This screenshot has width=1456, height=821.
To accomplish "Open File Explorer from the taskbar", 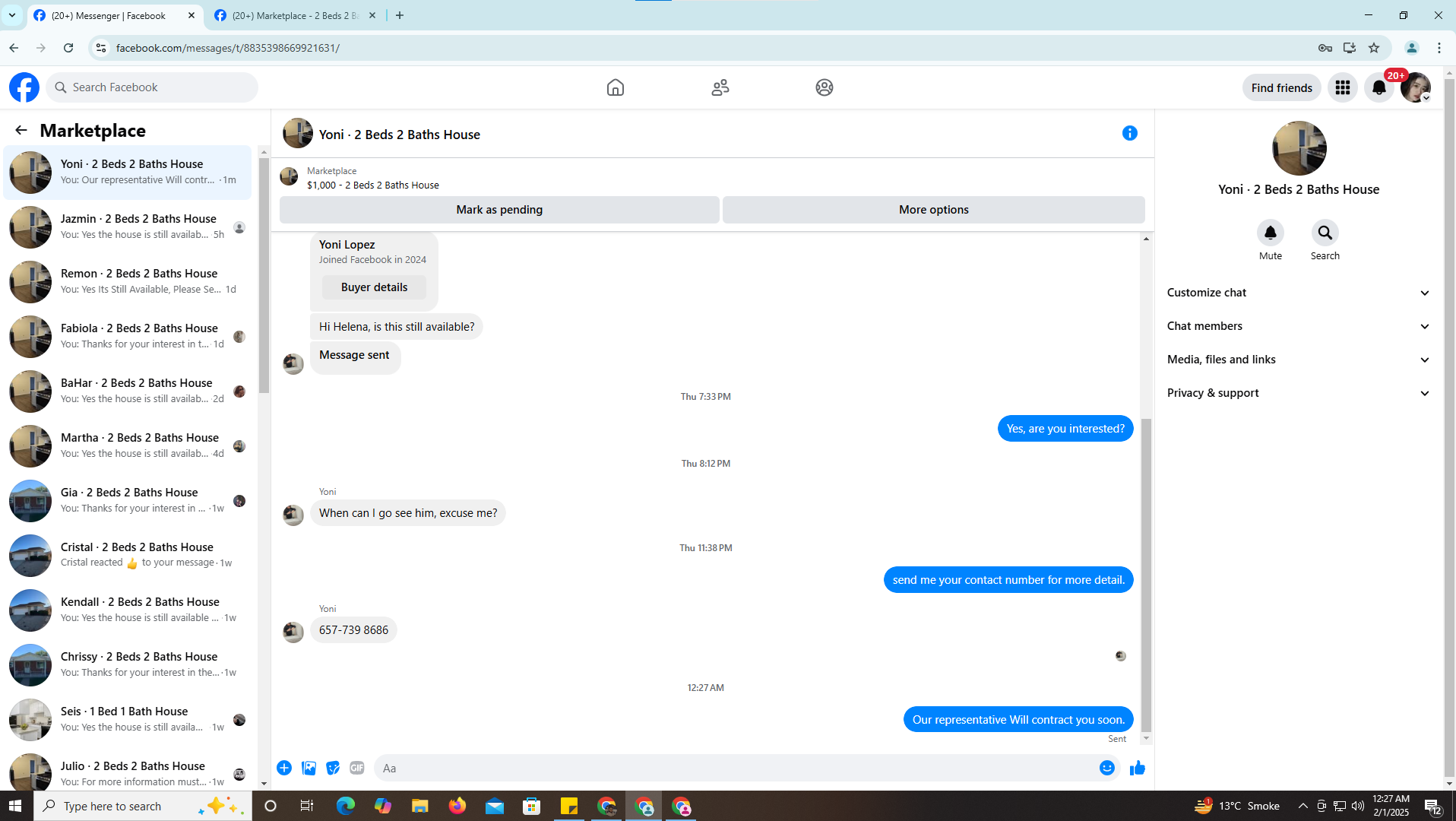I will [x=419, y=806].
